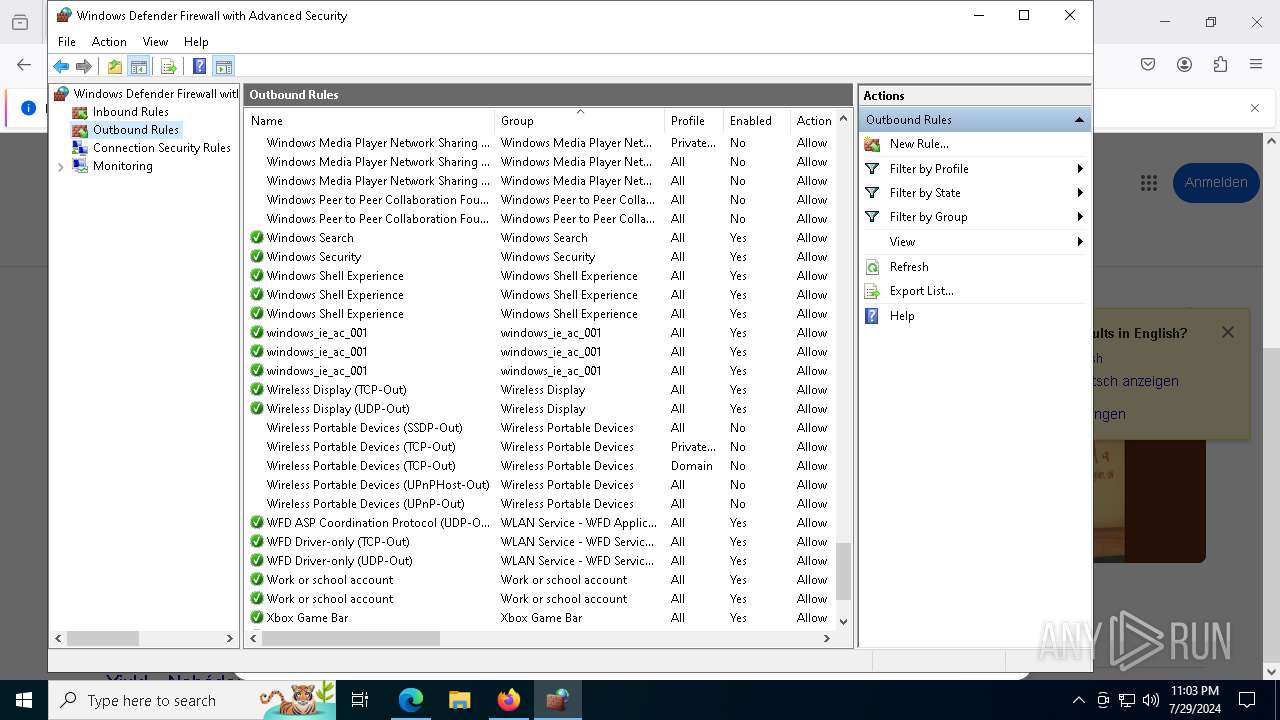
Task: Click the blue Help toolbar icon
Action: (199, 67)
